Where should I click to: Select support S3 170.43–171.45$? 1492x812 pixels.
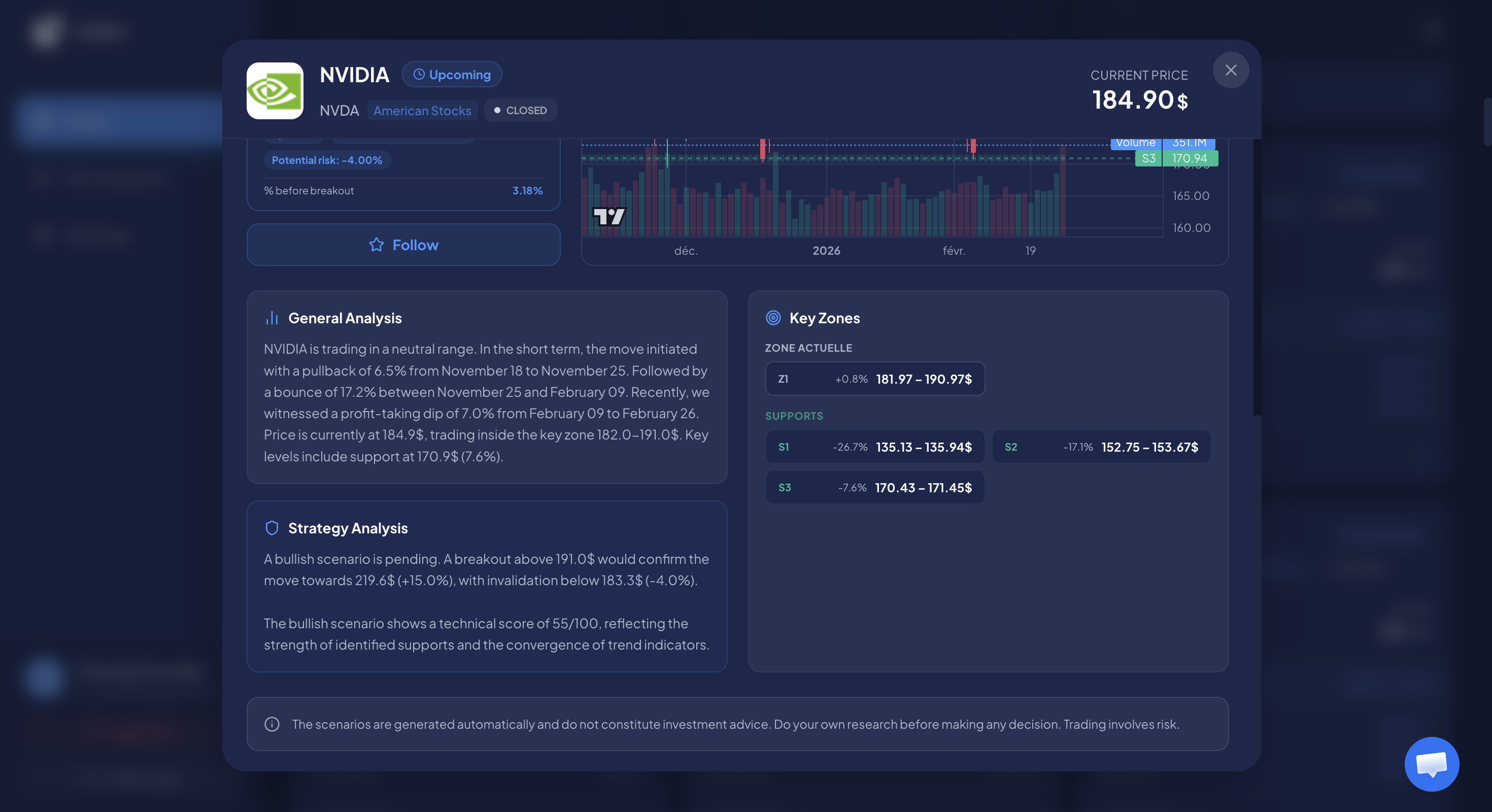click(874, 487)
